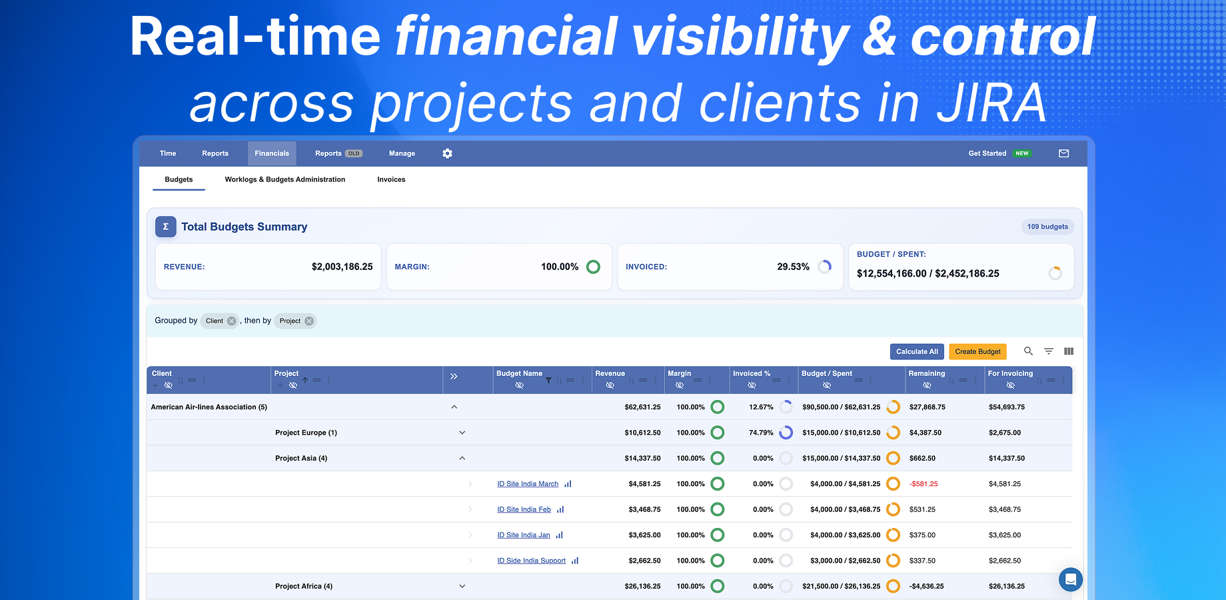Open the filter list icon
This screenshot has width=1226, height=600.
1049,351
